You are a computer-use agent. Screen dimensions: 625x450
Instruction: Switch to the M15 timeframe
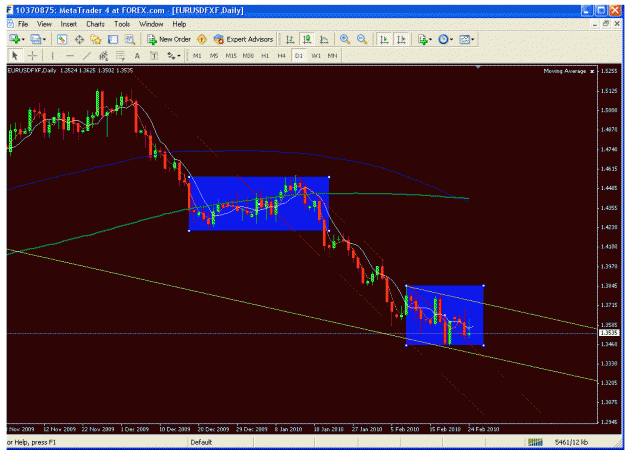coord(231,56)
